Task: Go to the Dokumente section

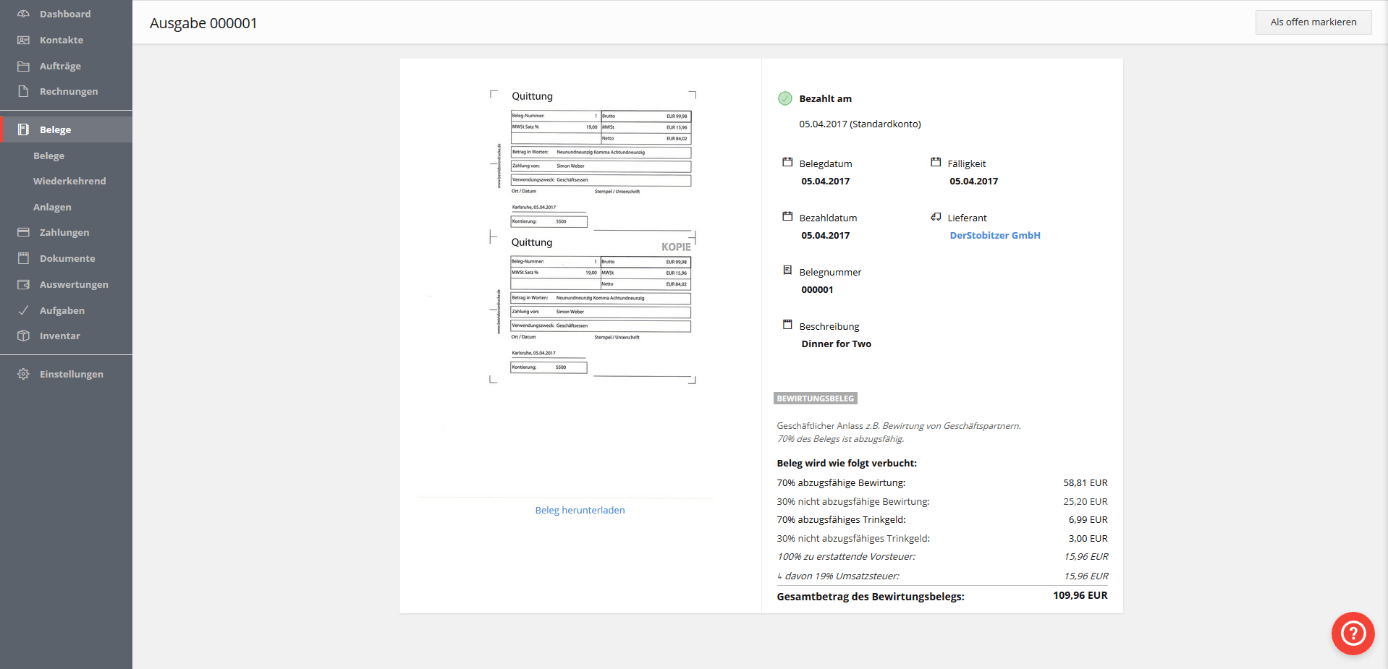Action: point(67,258)
